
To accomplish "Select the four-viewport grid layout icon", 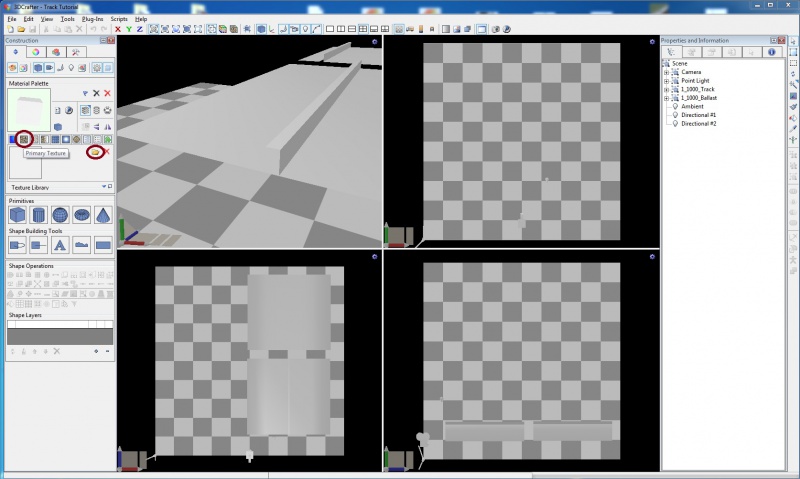I will (x=363, y=29).
